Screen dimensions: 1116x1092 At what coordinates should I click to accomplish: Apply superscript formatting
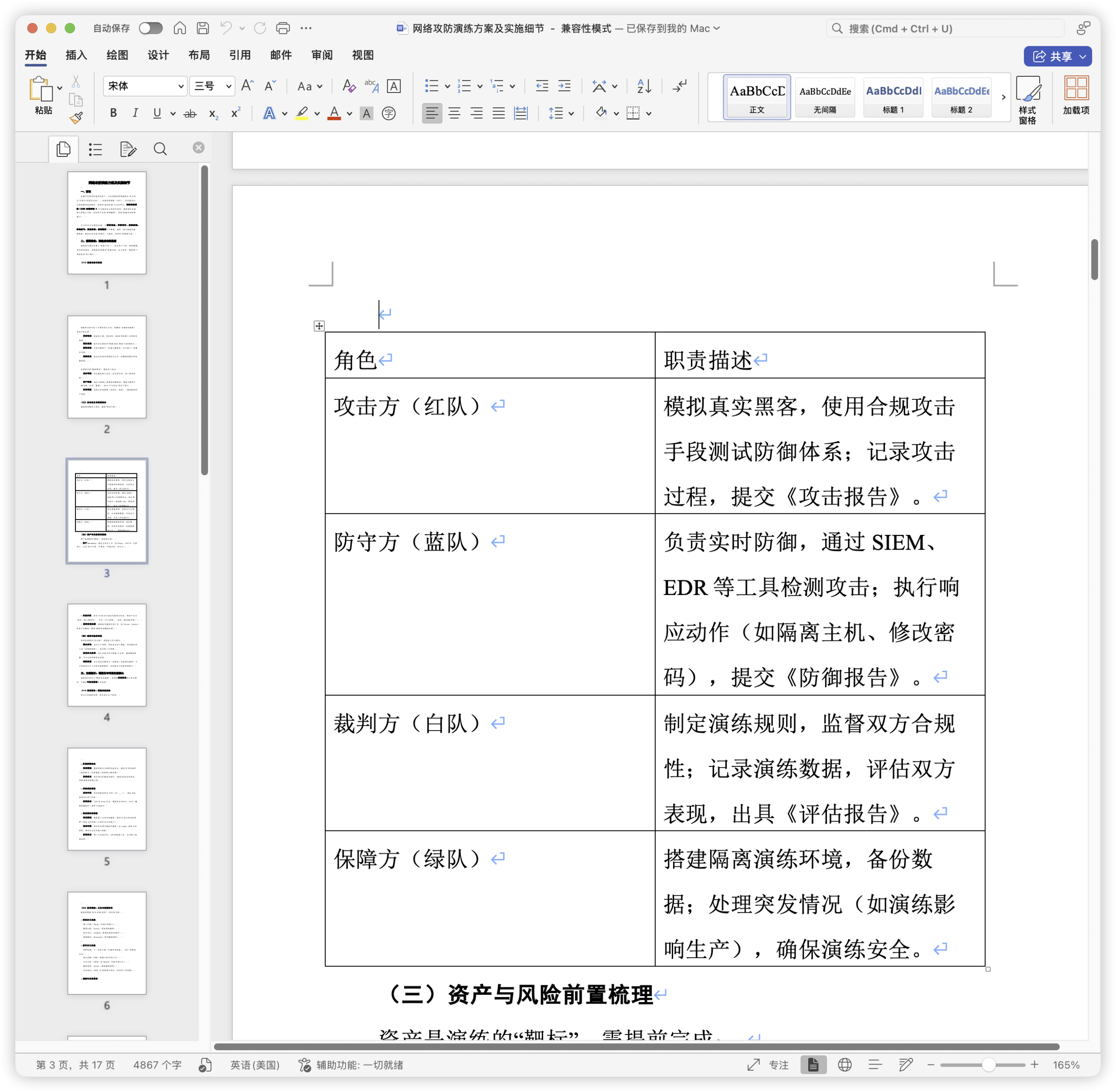pyautogui.click(x=235, y=113)
